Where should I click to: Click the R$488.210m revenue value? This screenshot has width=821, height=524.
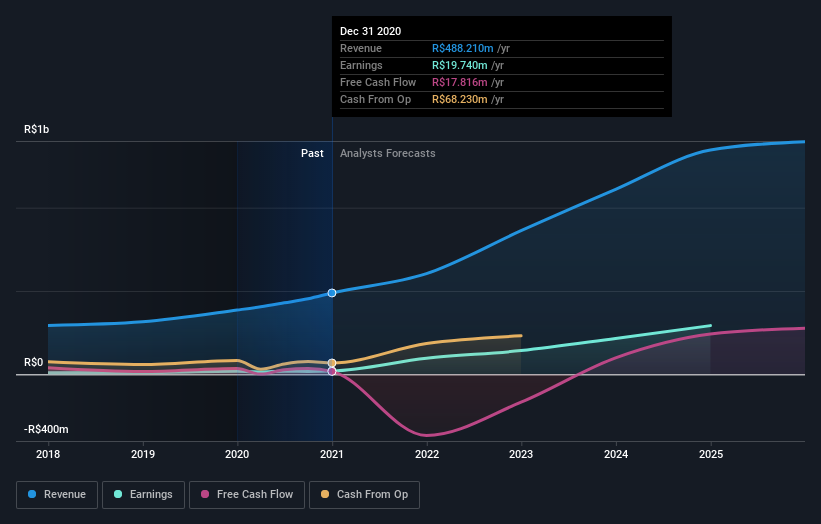(462, 48)
